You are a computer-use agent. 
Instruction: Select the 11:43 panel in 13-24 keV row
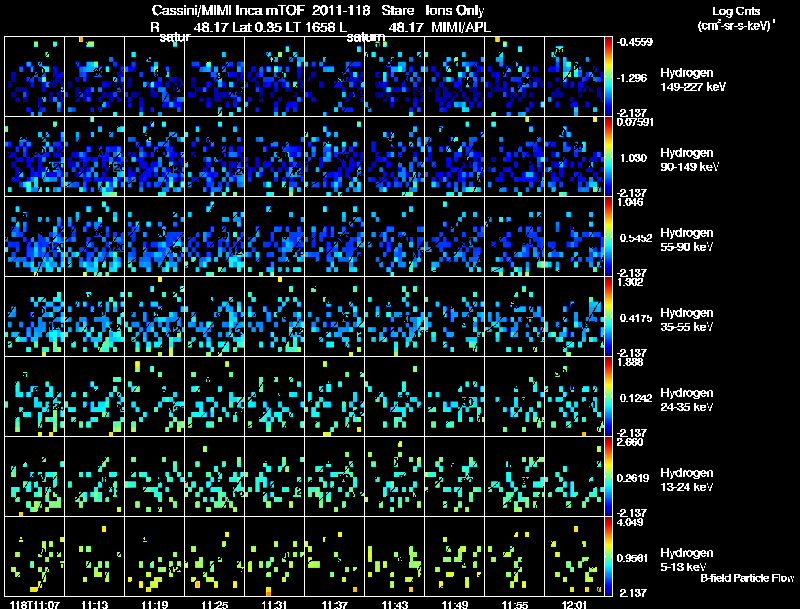394,477
